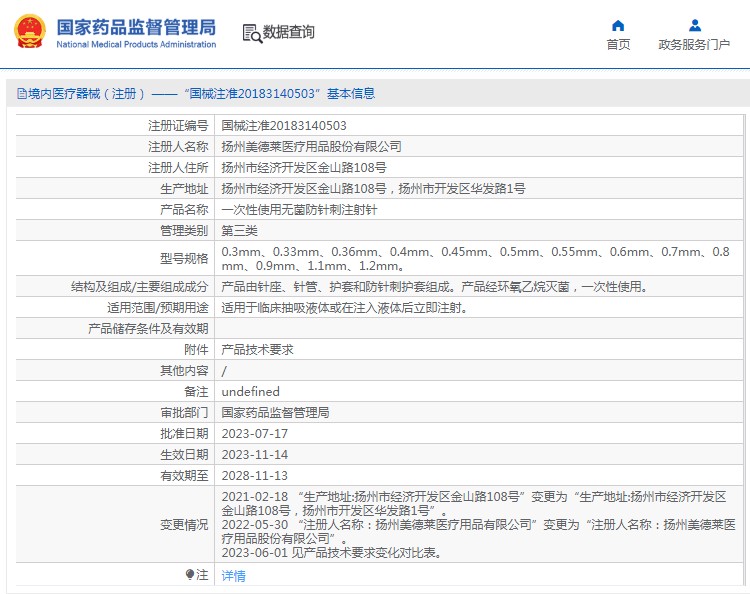Select the 2021-02-18 change record line
This screenshot has height=594, width=750.
[474, 504]
